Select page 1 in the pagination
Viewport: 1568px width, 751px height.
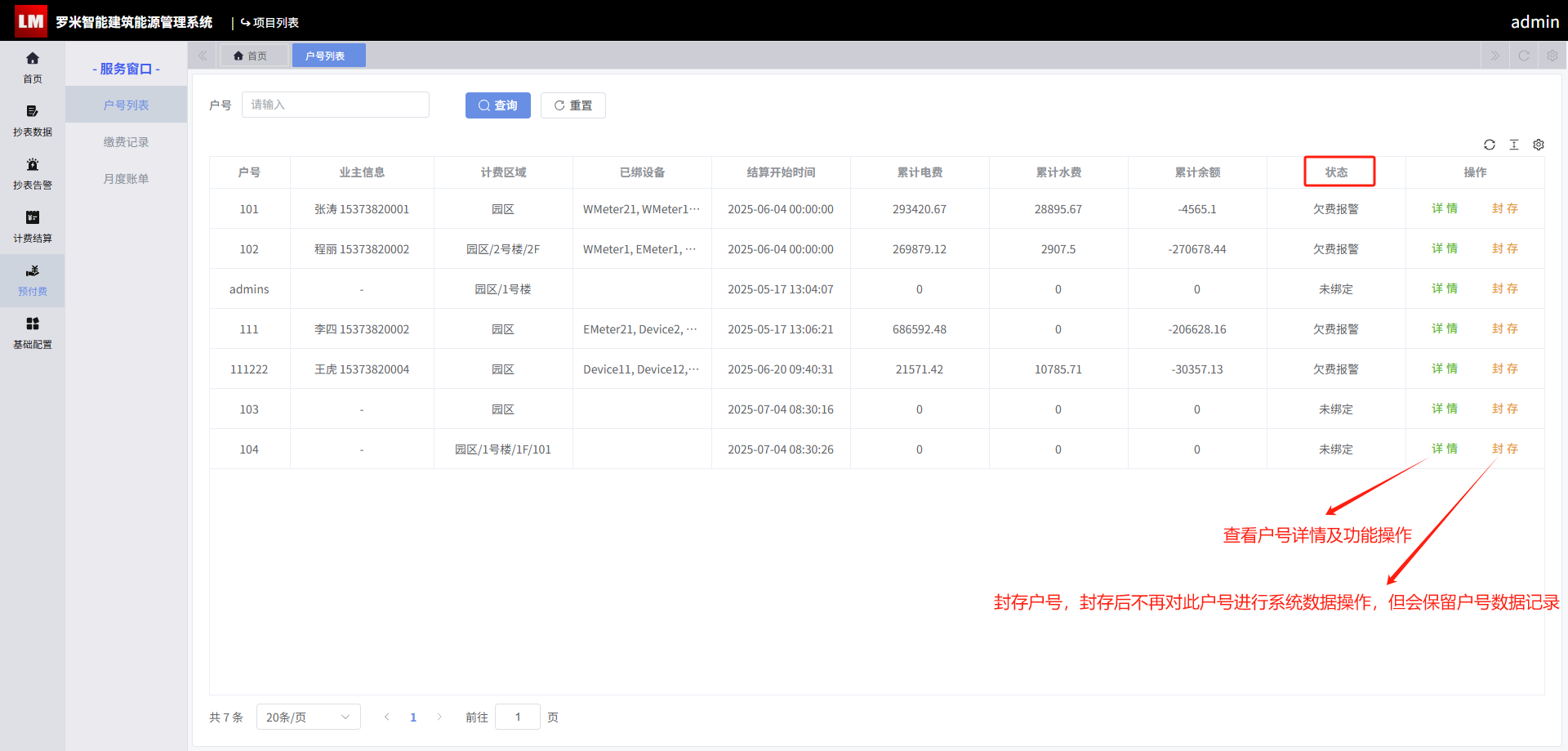click(413, 717)
